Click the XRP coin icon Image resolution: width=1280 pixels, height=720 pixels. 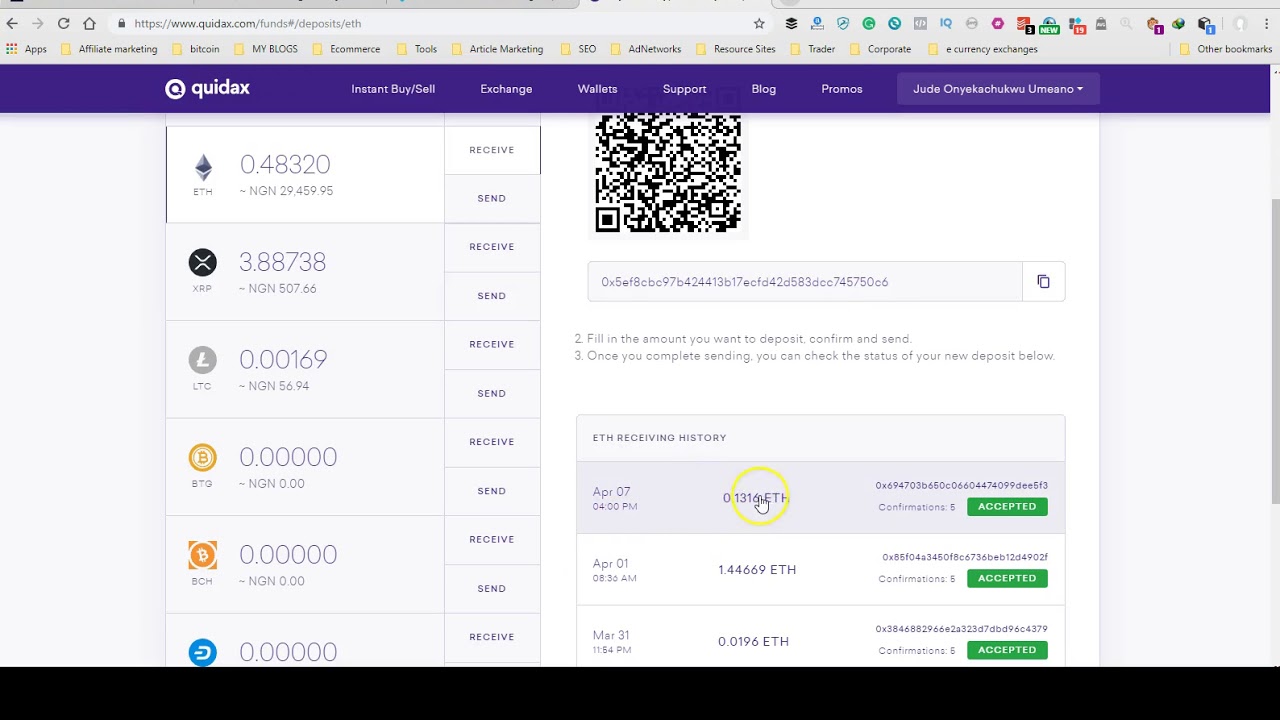(202, 262)
